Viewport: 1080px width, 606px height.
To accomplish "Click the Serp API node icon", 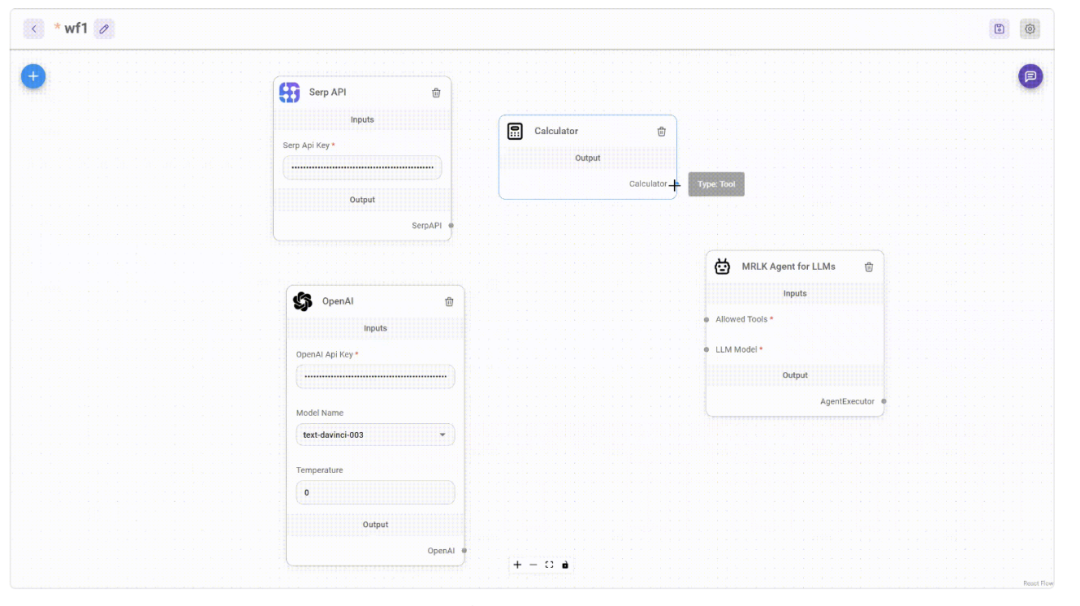I will (290, 92).
